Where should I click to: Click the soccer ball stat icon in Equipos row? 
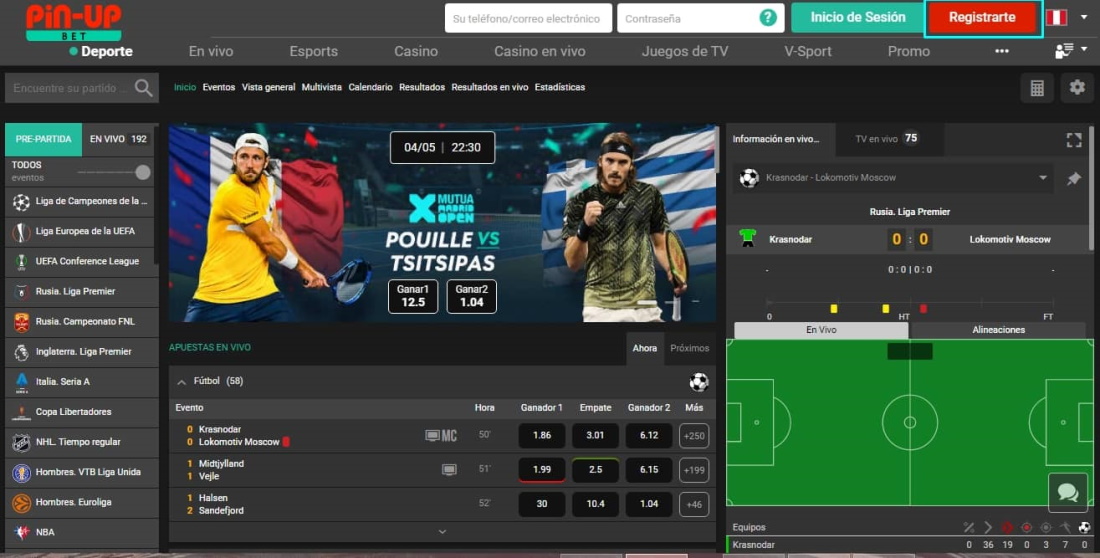pos(1085,528)
